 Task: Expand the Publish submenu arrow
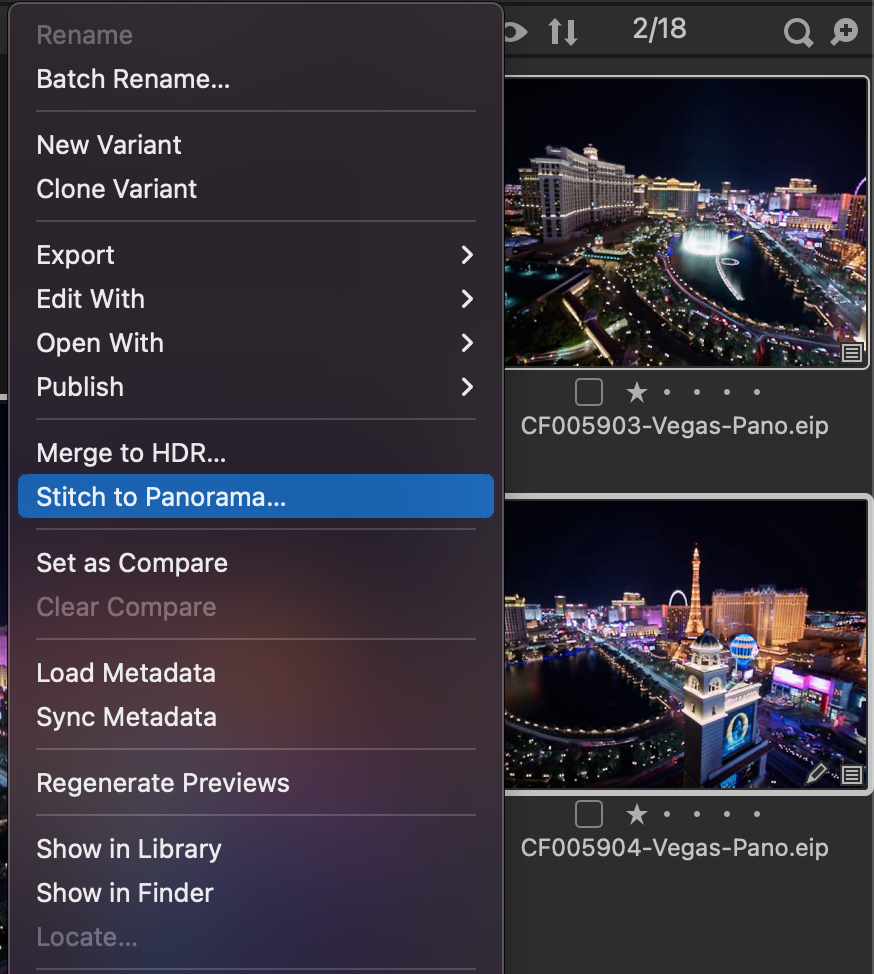pos(467,387)
